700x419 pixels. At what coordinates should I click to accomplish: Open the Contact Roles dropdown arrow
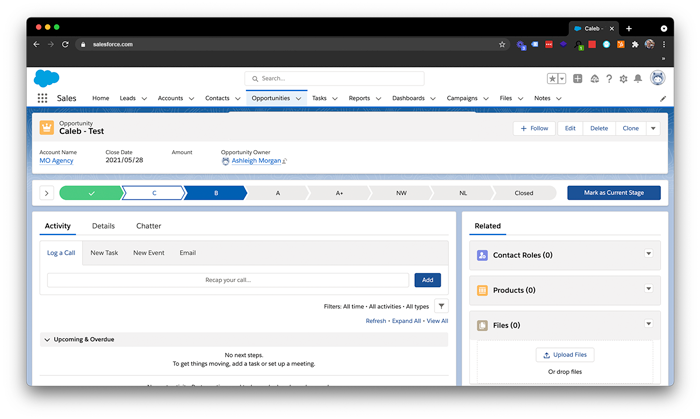[649, 253]
